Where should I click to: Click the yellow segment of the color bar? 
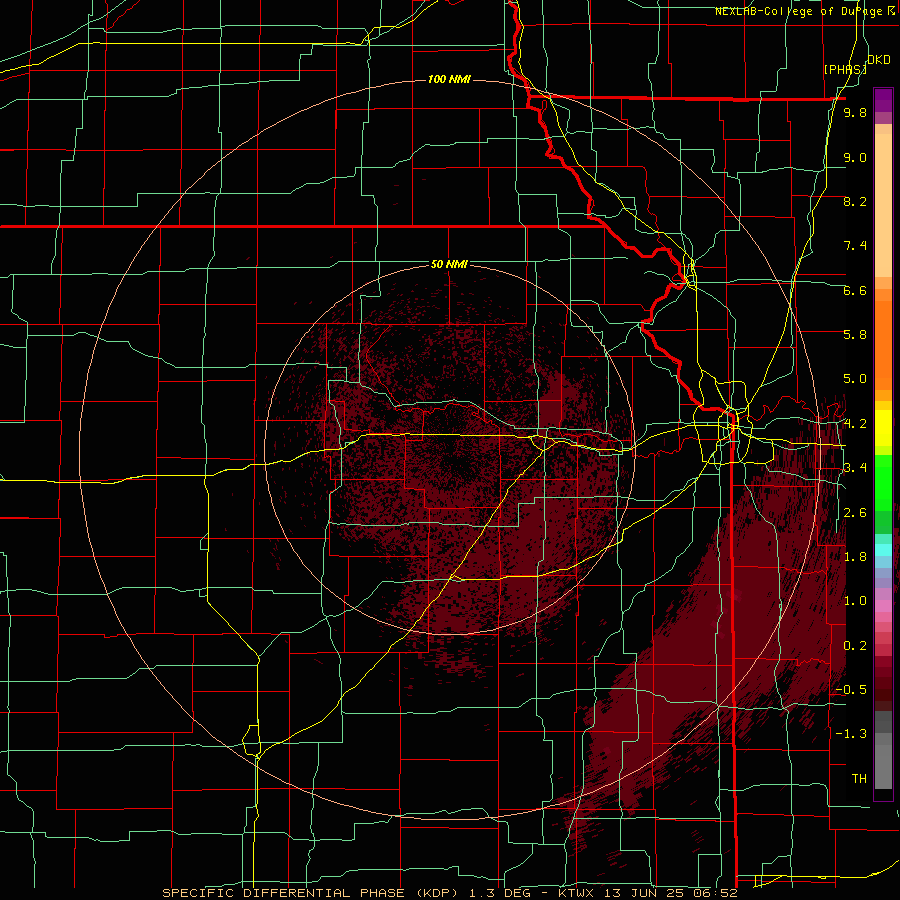pyautogui.click(x=883, y=428)
